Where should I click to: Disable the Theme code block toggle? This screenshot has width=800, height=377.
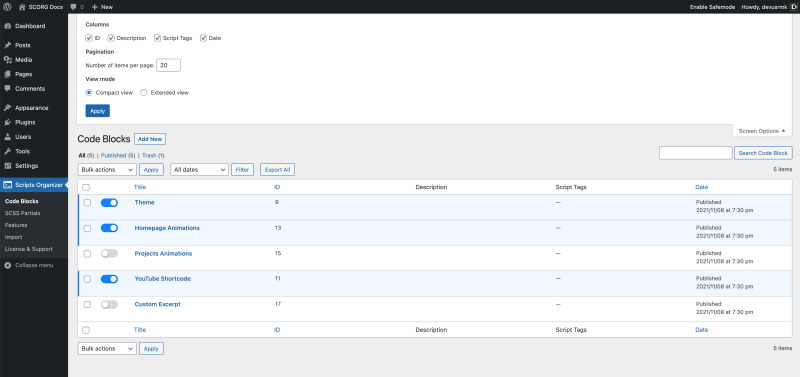point(109,203)
